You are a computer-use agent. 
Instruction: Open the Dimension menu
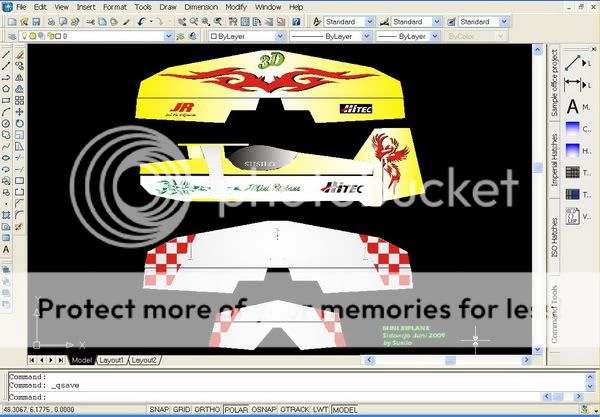click(x=201, y=7)
